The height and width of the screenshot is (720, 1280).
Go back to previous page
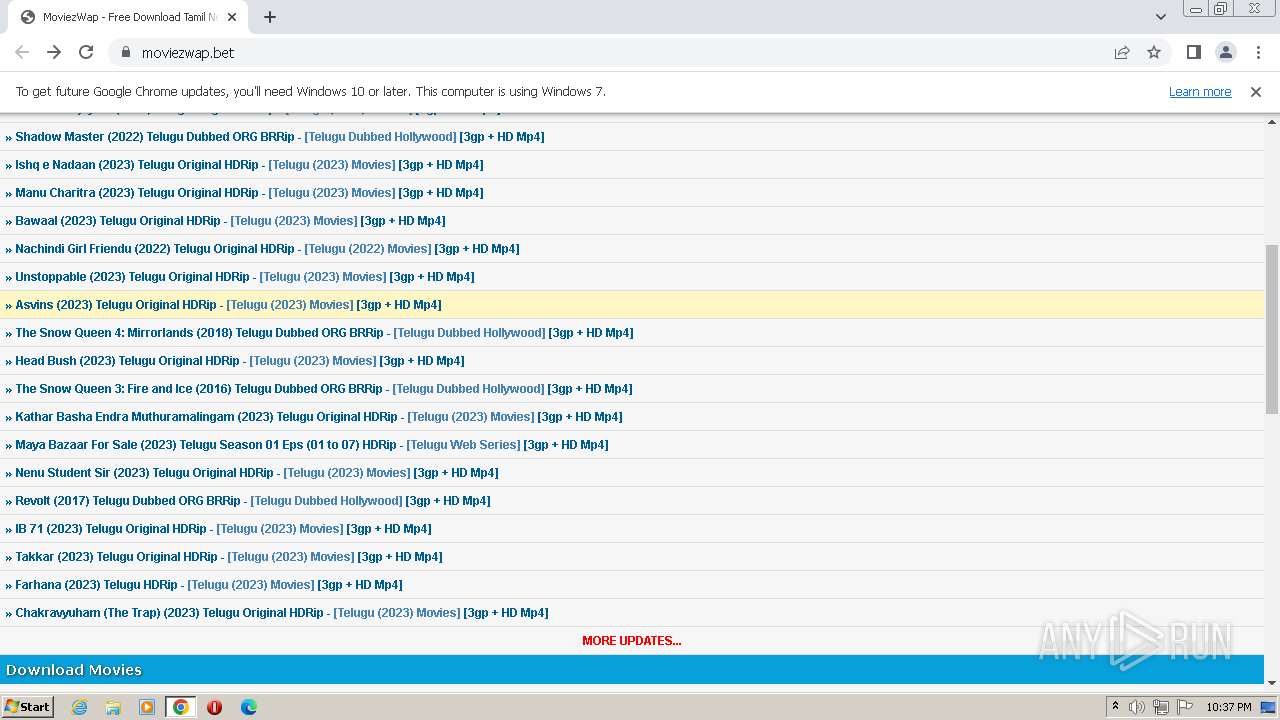tap(22, 52)
